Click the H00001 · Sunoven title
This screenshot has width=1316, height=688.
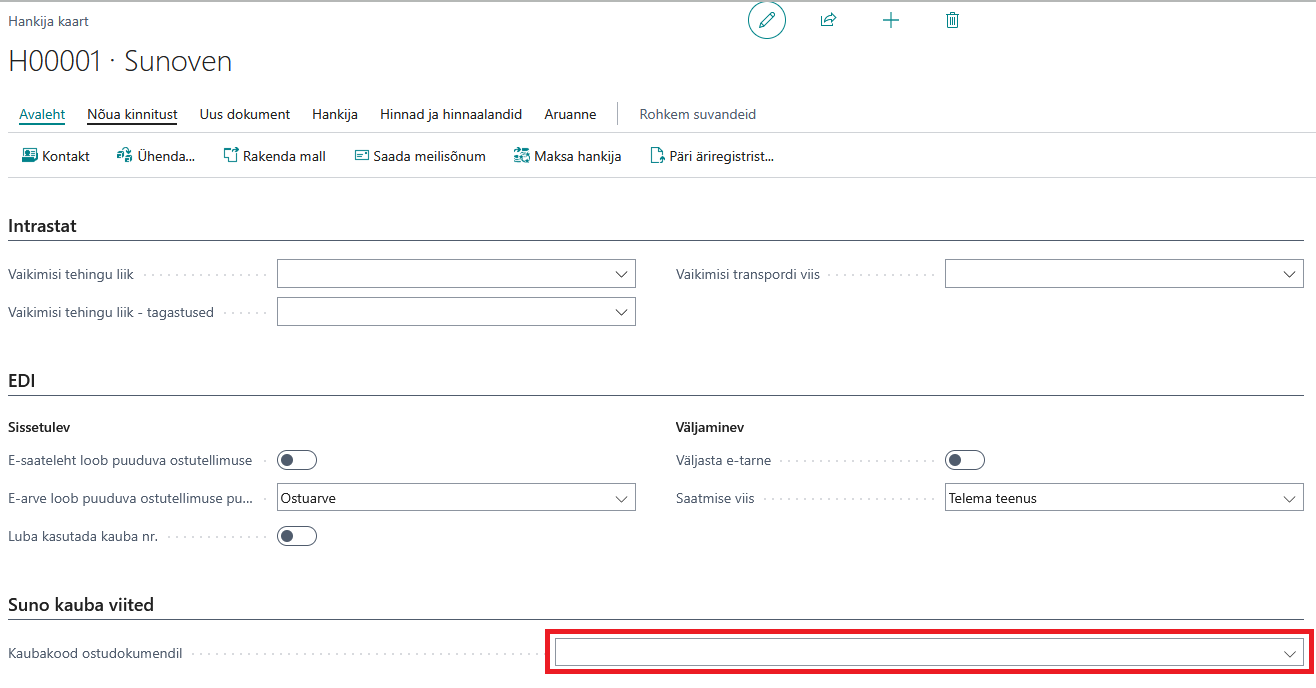(x=120, y=61)
